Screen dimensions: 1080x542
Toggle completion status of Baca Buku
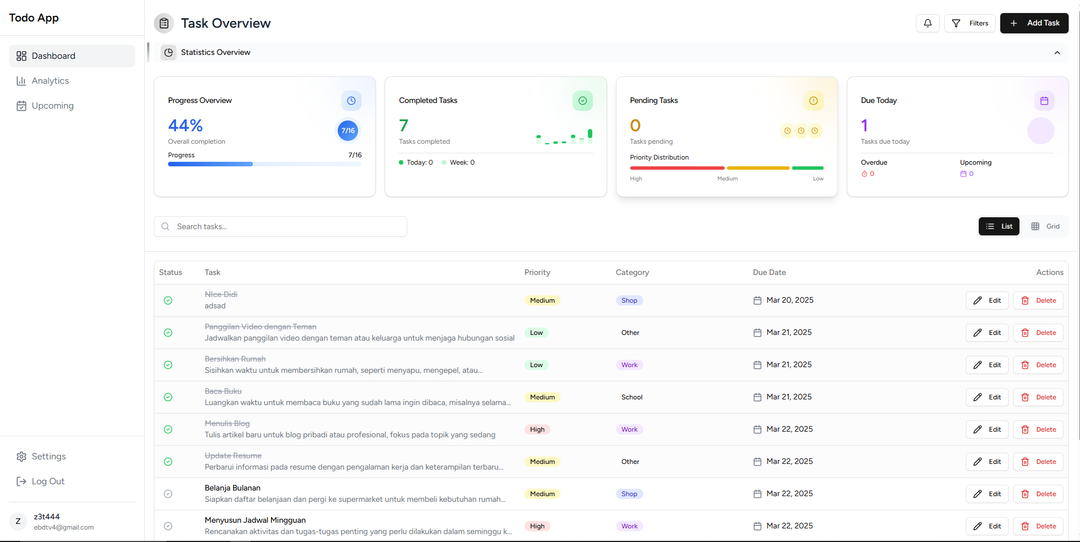168,397
